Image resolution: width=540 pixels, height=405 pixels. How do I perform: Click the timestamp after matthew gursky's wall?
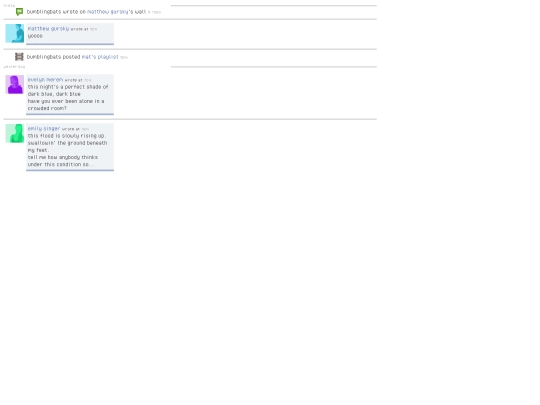154,12
